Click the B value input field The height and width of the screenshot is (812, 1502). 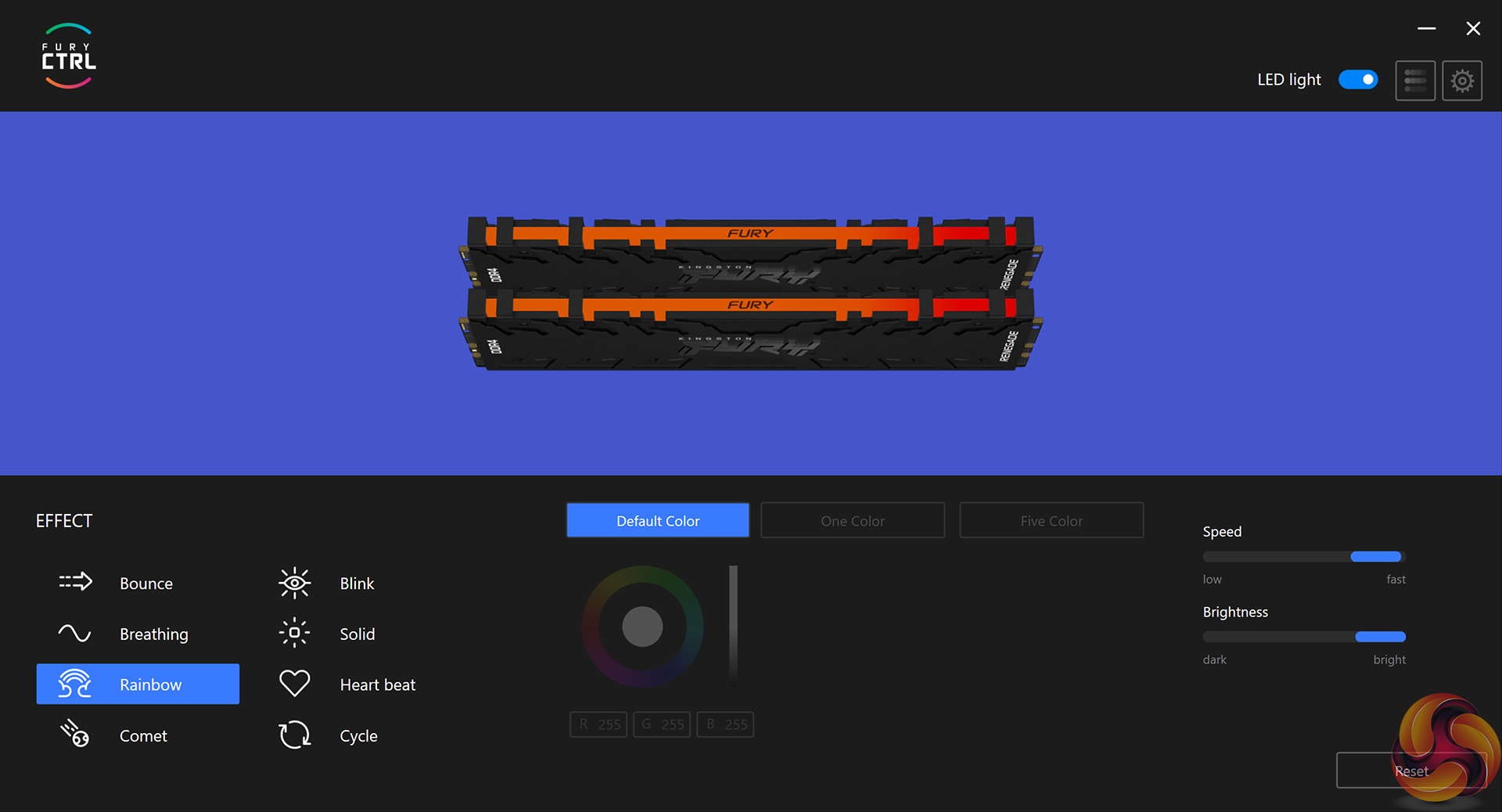pos(725,724)
